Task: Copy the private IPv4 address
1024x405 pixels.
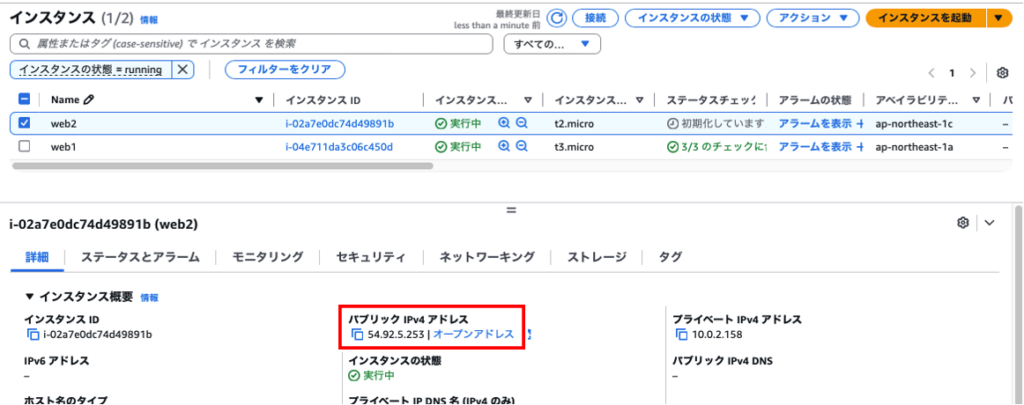Action: coord(681,334)
